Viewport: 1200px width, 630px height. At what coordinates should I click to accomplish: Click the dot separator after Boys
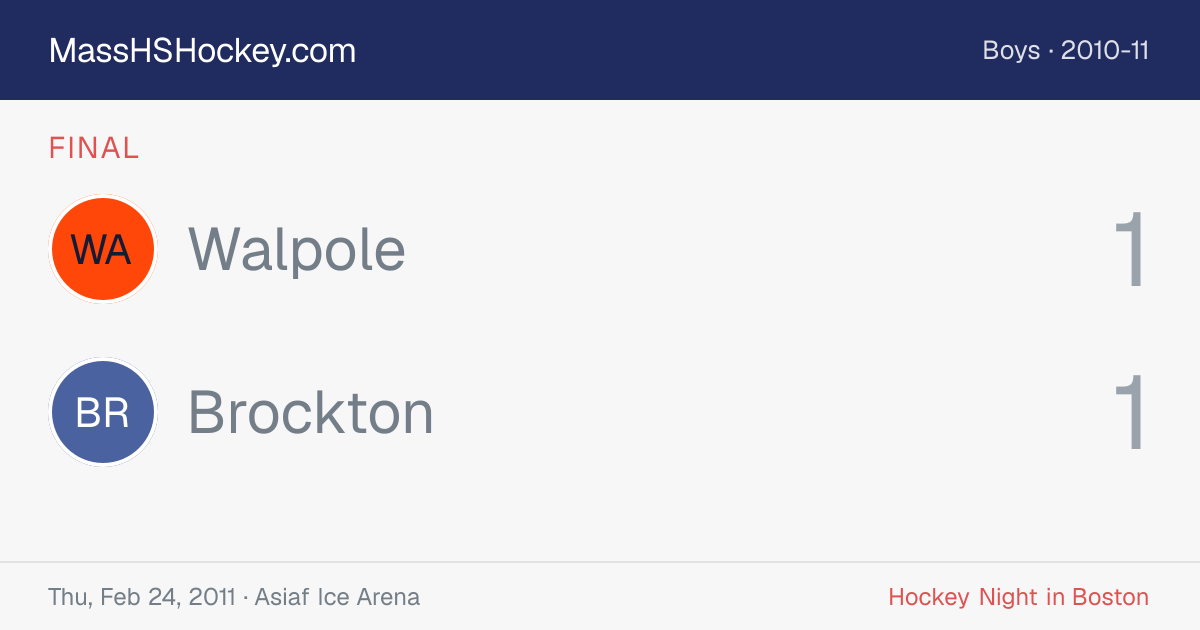[1051, 51]
